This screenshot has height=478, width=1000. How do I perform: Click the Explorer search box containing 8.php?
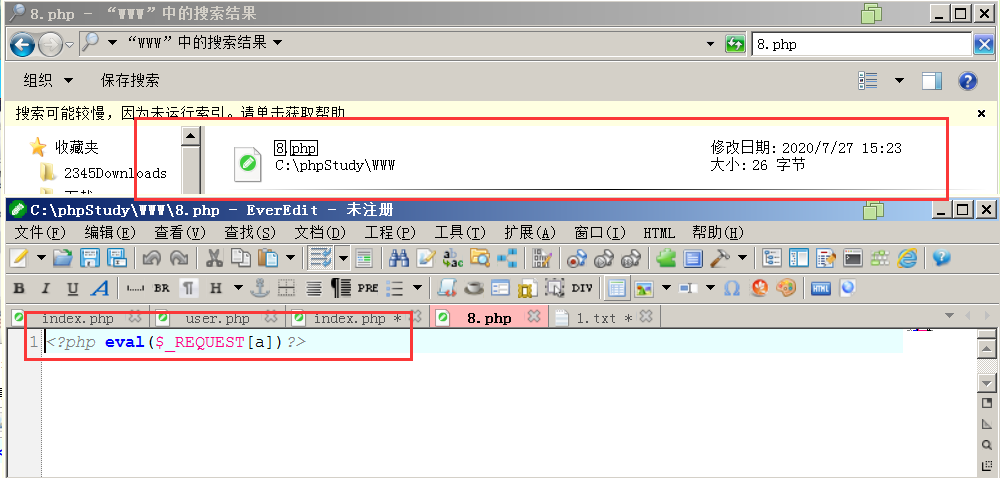pyautogui.click(x=862, y=44)
